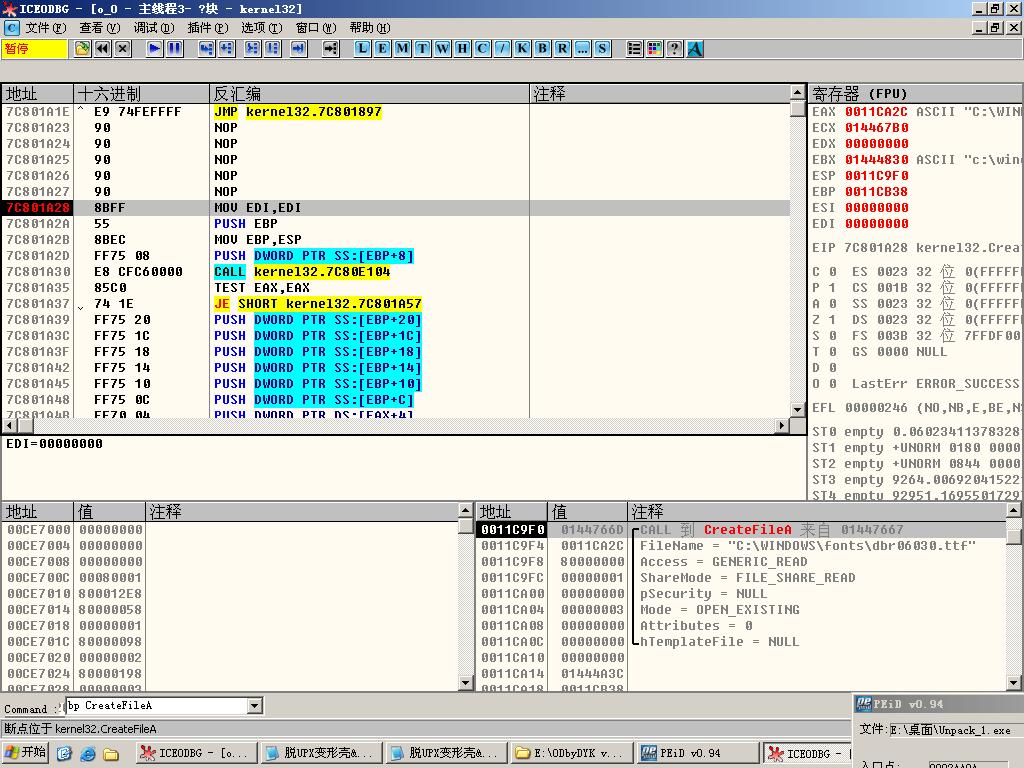The image size is (1024, 768).
Task: Click the Close program X toolbar icon
Action: tap(123, 48)
